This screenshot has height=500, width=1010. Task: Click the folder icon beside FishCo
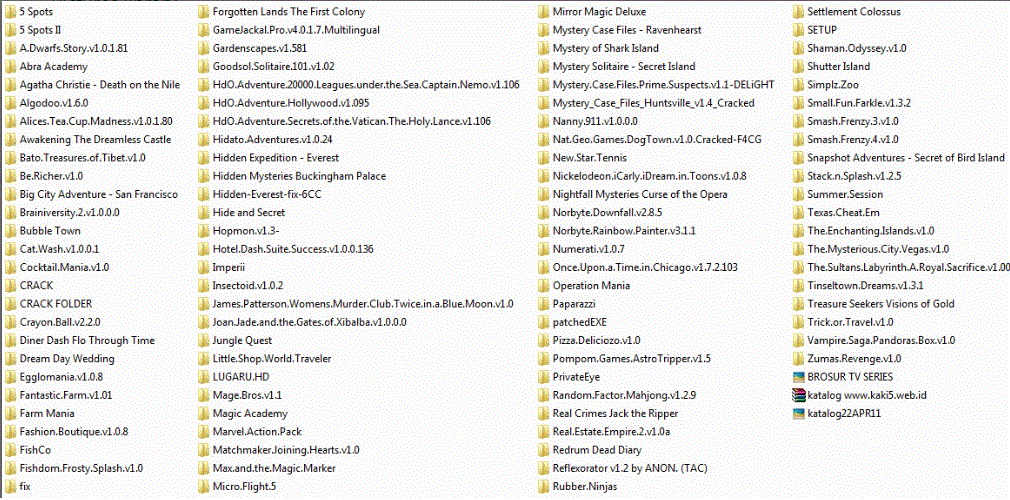10,450
